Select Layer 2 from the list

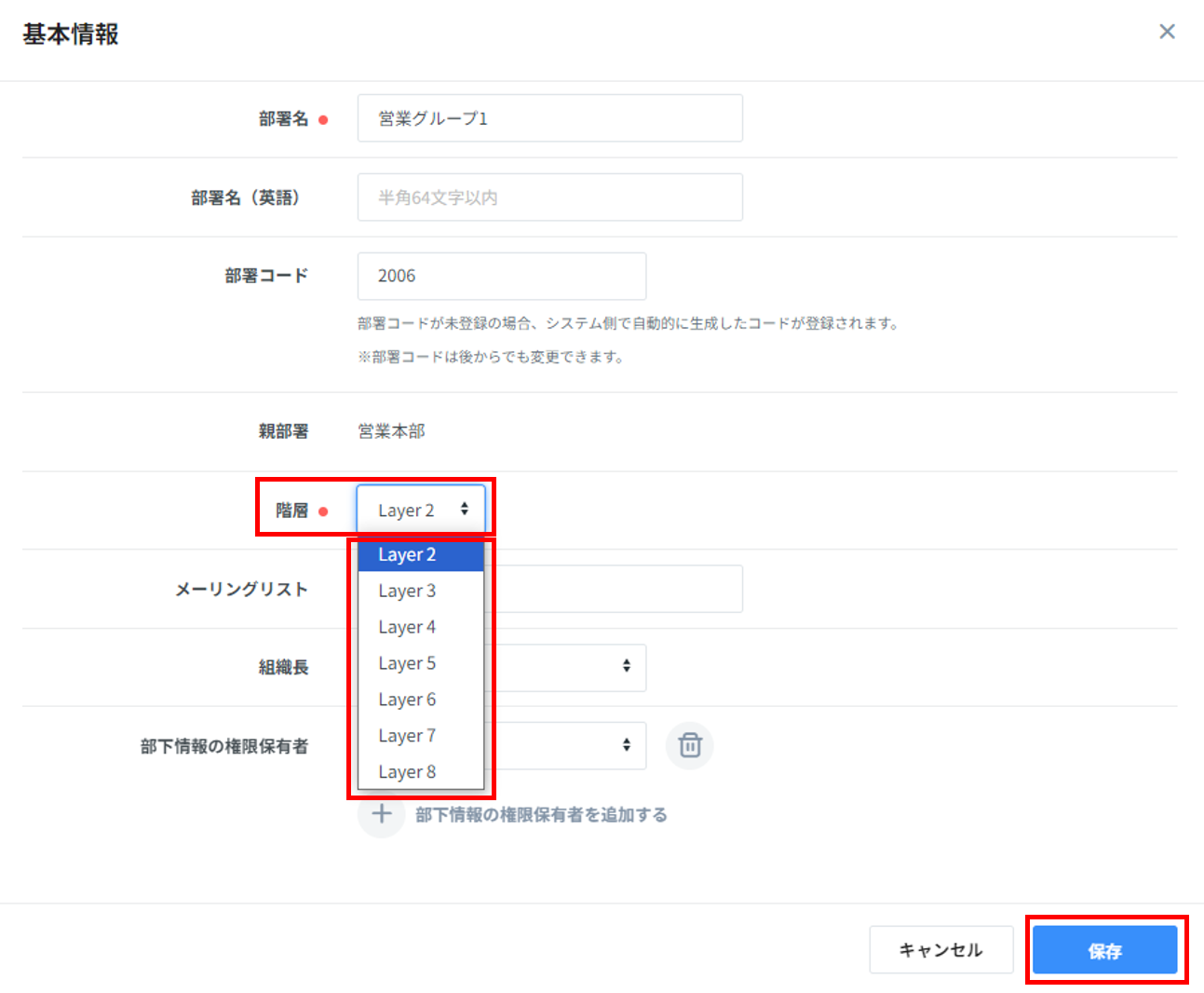[420, 555]
